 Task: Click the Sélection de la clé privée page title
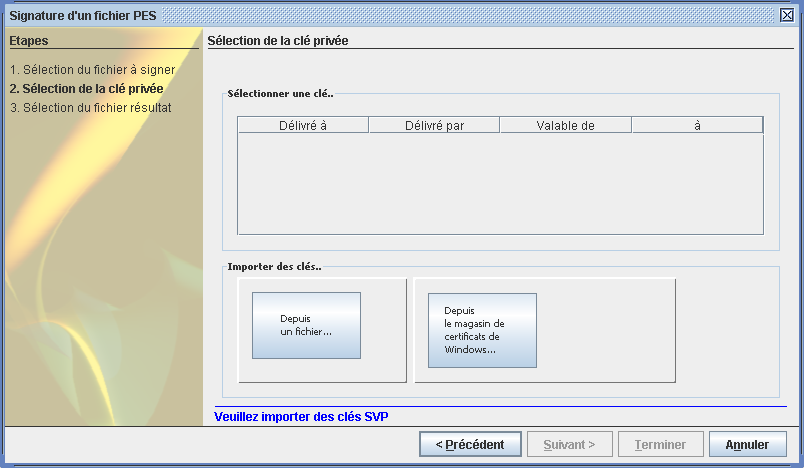click(x=277, y=41)
